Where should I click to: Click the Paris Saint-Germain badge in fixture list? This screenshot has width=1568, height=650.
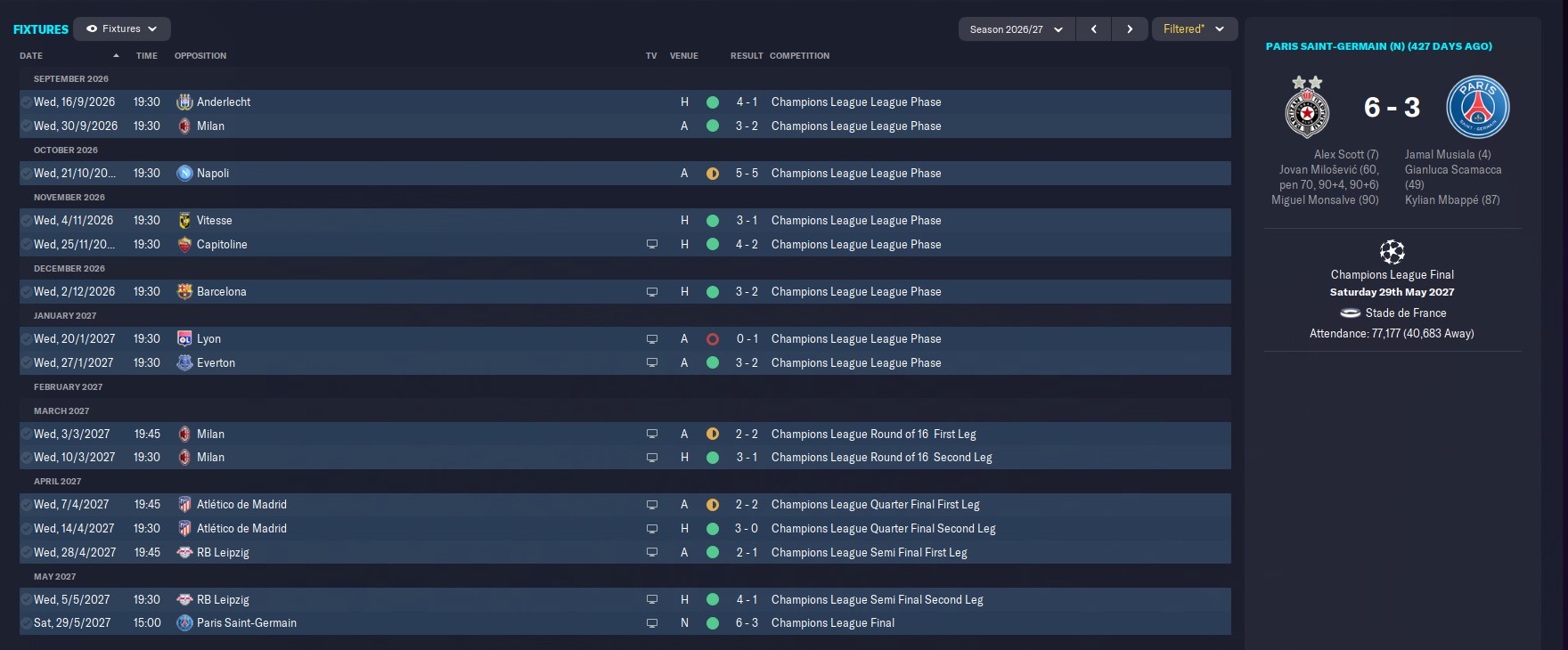(x=184, y=623)
